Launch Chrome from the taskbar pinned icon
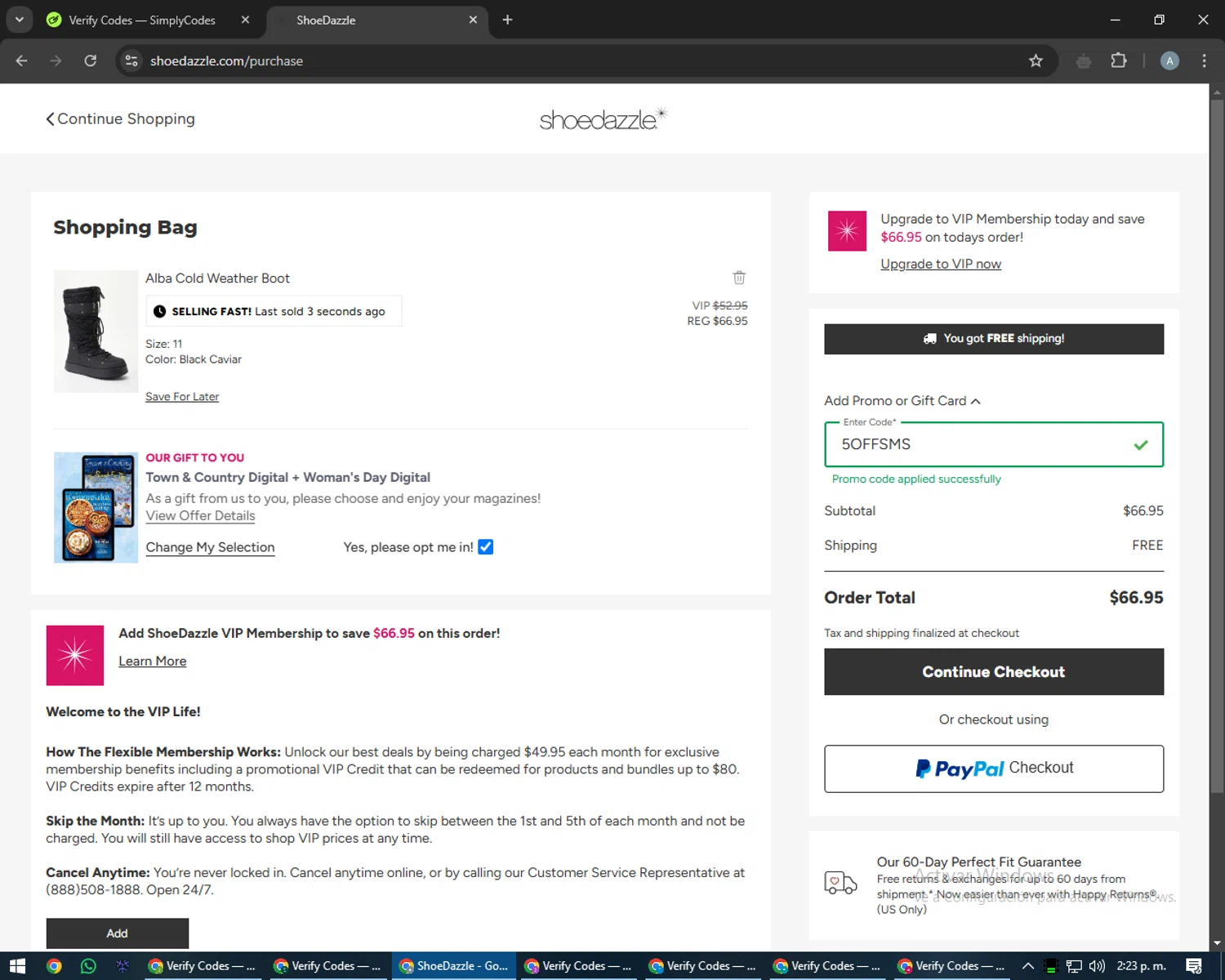Screen dimensions: 1225x980 [x=54, y=966]
